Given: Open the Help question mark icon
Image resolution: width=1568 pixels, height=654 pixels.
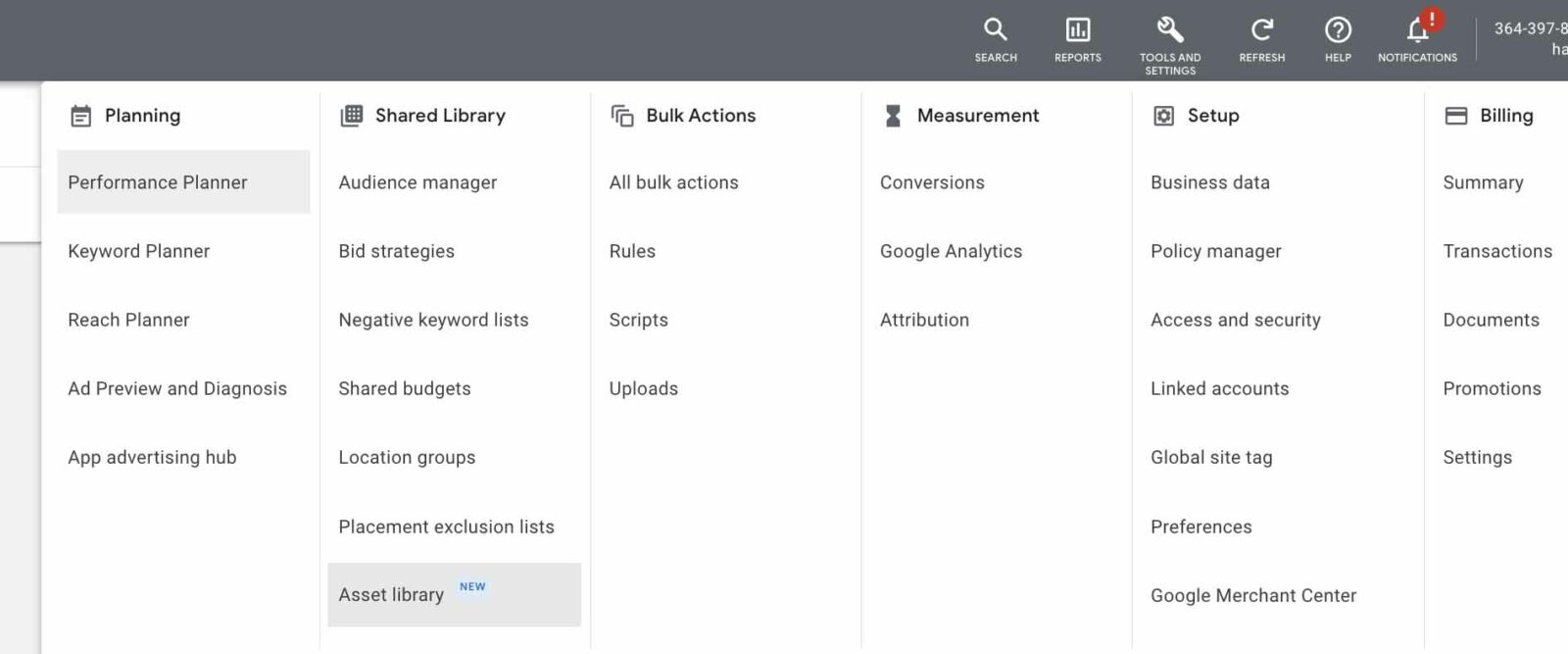Looking at the screenshot, I should pyautogui.click(x=1338, y=29).
